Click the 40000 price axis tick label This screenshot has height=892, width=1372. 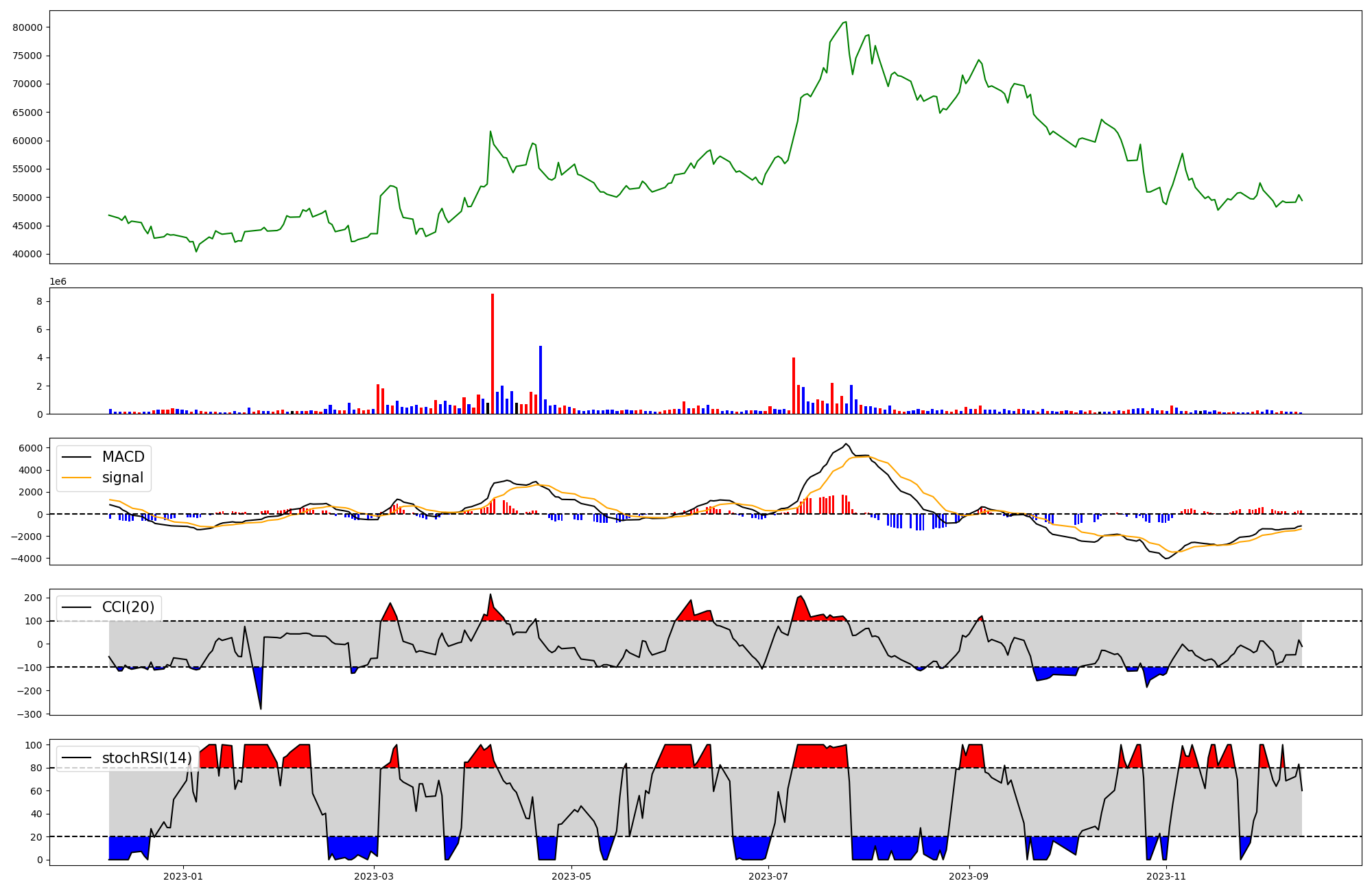pos(27,255)
